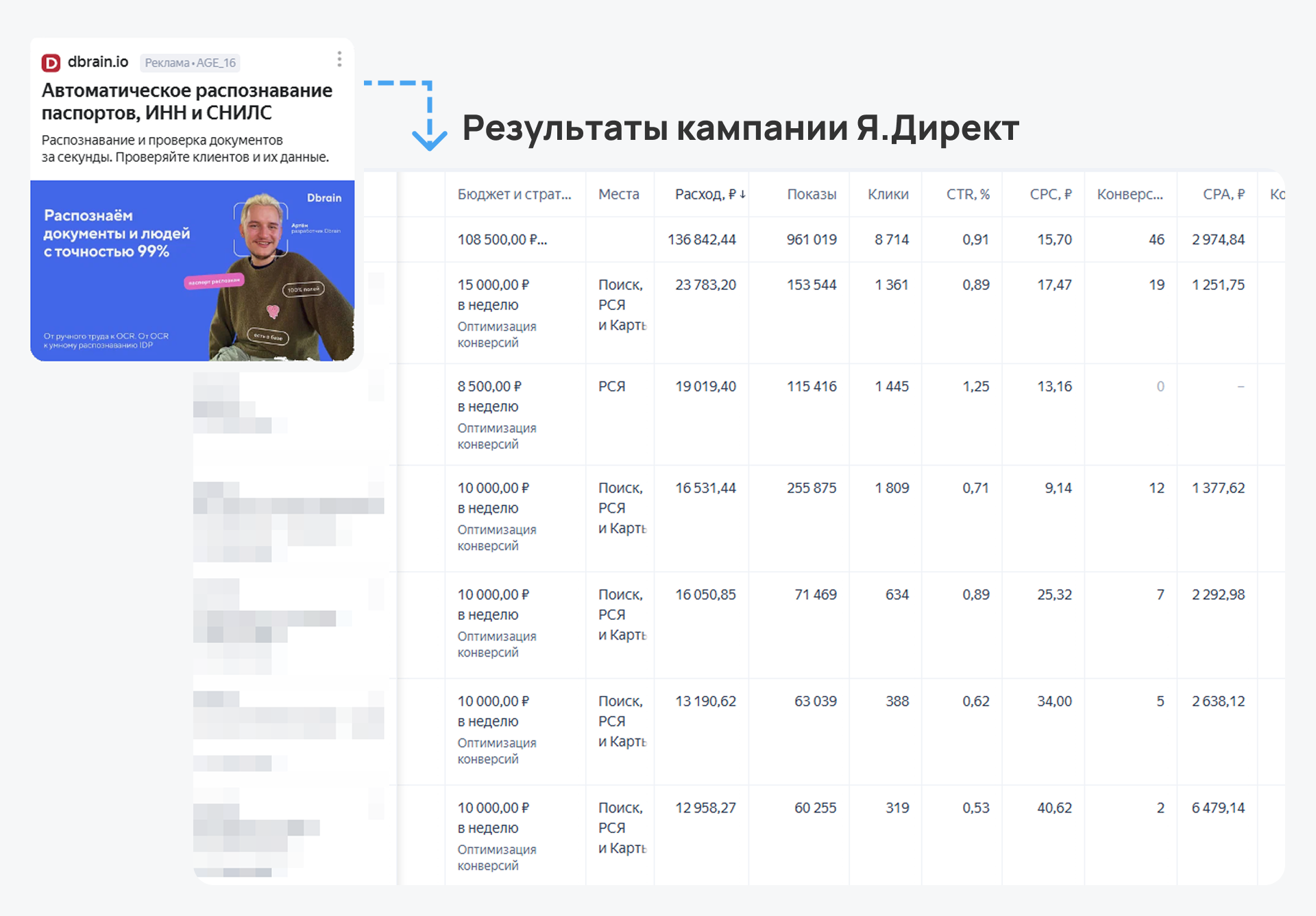1316x916 pixels.
Task: Click the sort arrow next to Расход, ₽
Action: (742, 195)
